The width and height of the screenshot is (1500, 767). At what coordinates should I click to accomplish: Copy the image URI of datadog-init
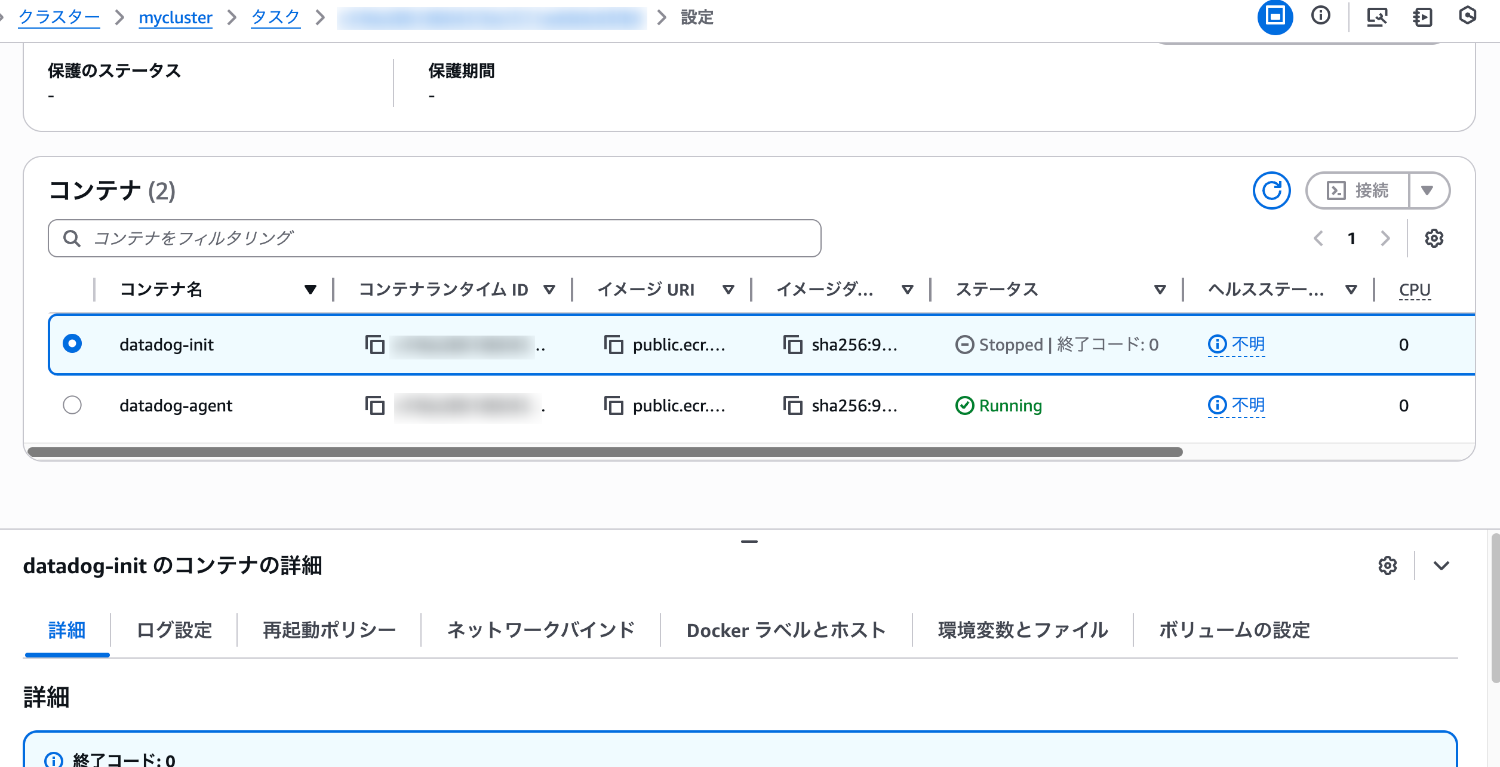(613, 344)
